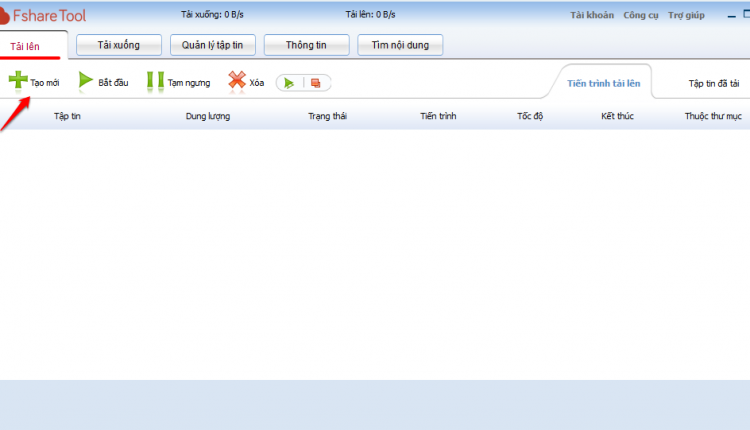750x430 pixels.
Task: Sort by the Thuộc thư mục column header
Action: (713, 116)
